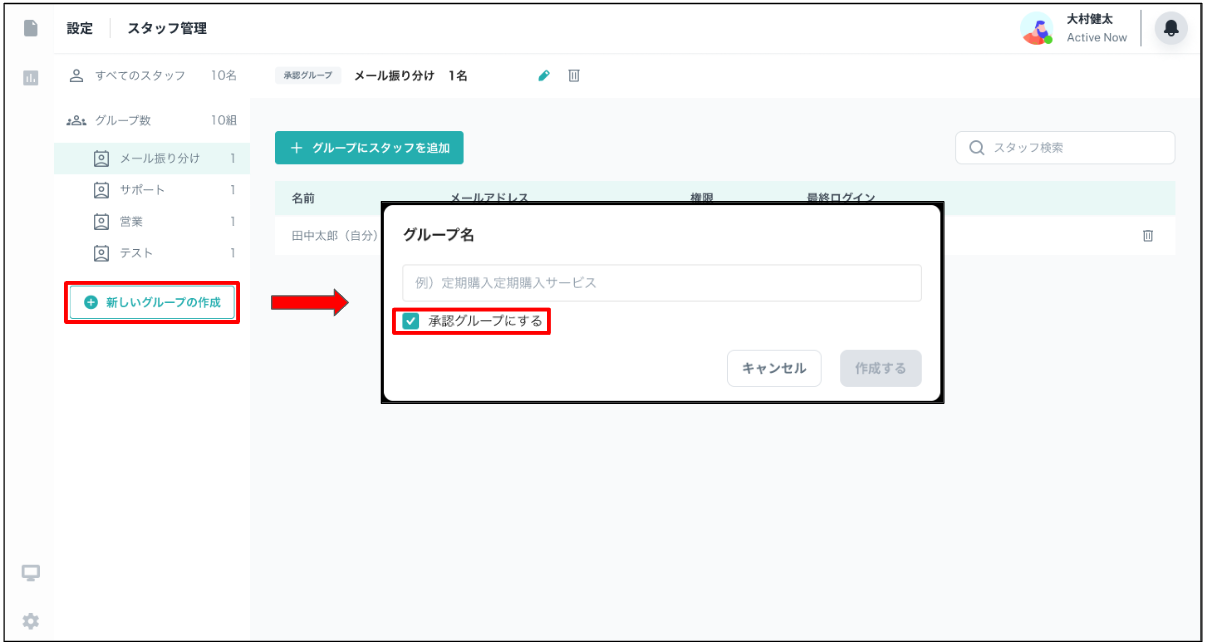Screen dimensions: 1205x644
Task: Select the メール振り分け group
Action: pyautogui.click(x=159, y=158)
